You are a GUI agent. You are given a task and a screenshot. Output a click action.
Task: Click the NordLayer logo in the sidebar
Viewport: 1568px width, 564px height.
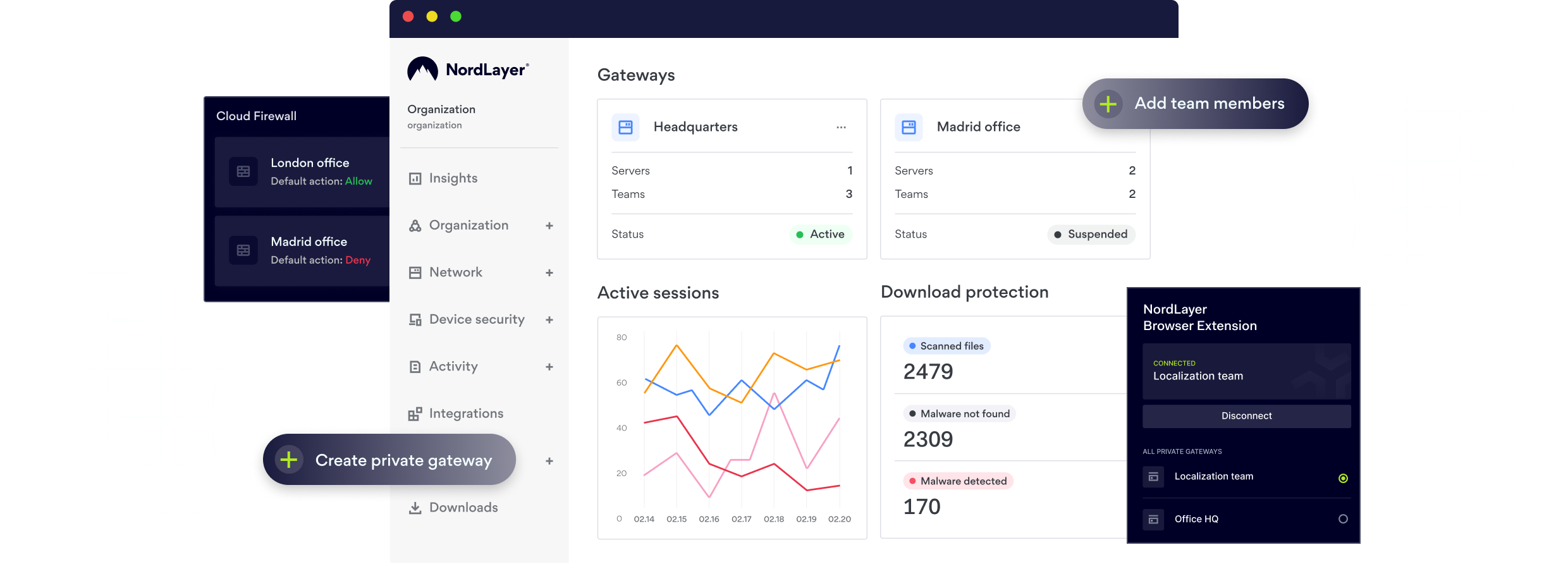coord(468,70)
